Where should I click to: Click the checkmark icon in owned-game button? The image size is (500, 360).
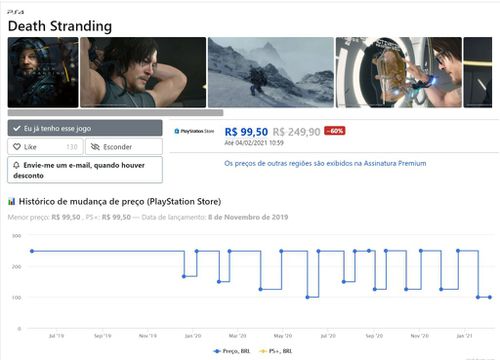point(17,128)
